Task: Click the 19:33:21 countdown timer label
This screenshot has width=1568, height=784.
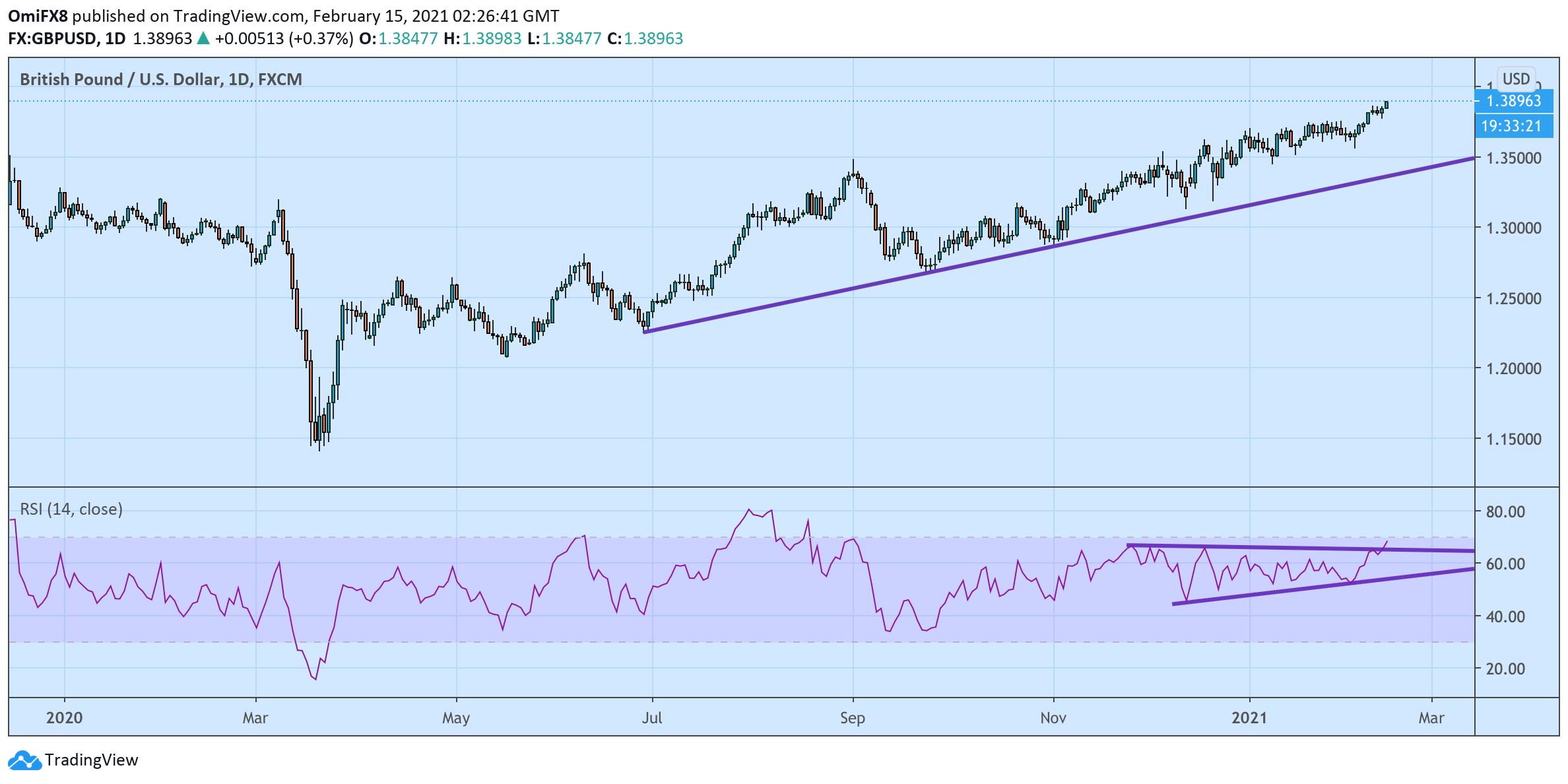Action: click(x=1513, y=126)
